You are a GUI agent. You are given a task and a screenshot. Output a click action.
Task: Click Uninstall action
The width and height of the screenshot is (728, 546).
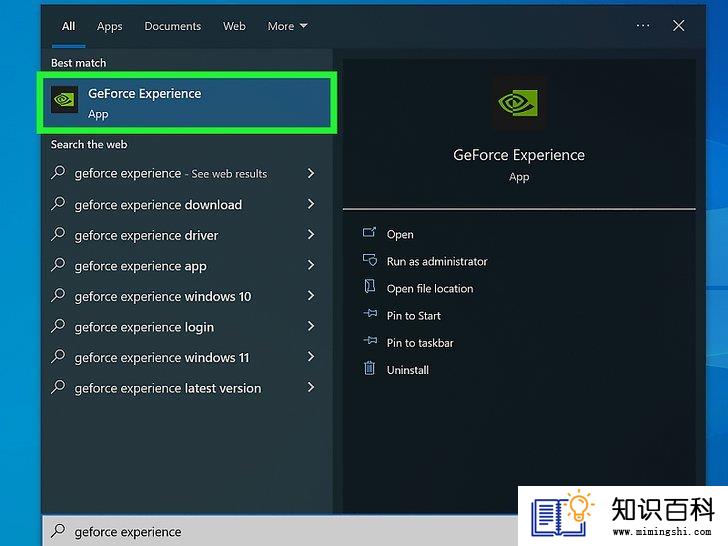point(408,370)
